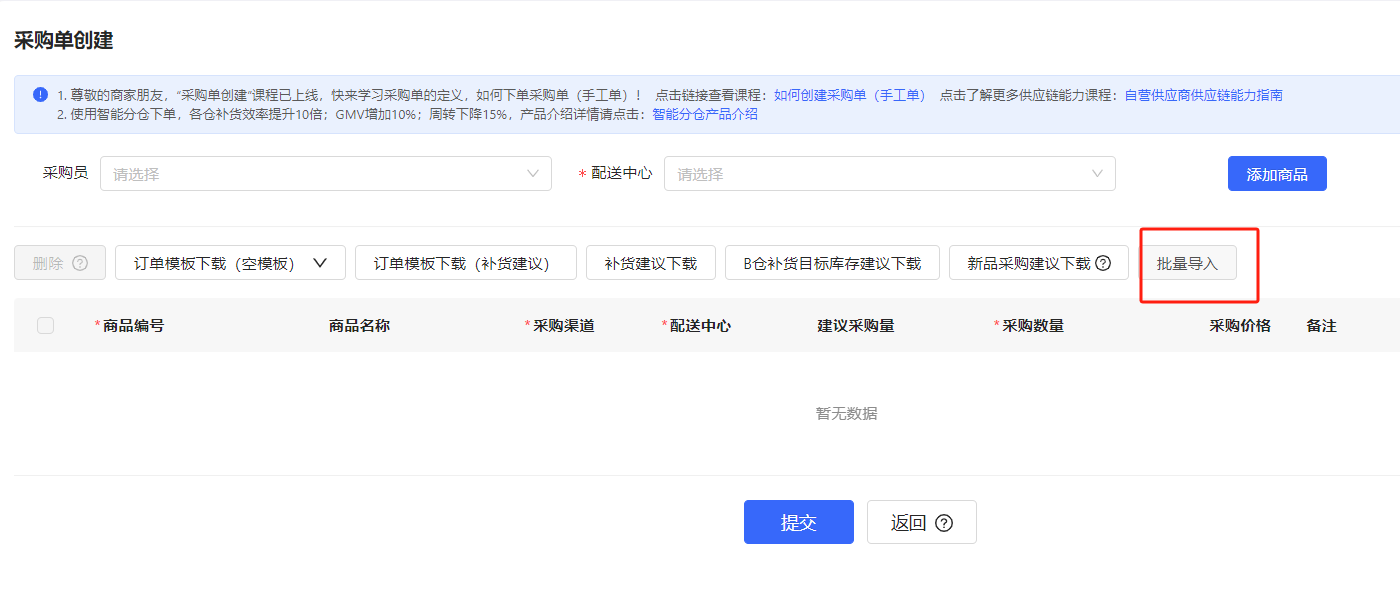Image resolution: width=1400 pixels, height=594 pixels.
Task: Toggle the select-all checkbox in table header
Action: tap(45, 325)
